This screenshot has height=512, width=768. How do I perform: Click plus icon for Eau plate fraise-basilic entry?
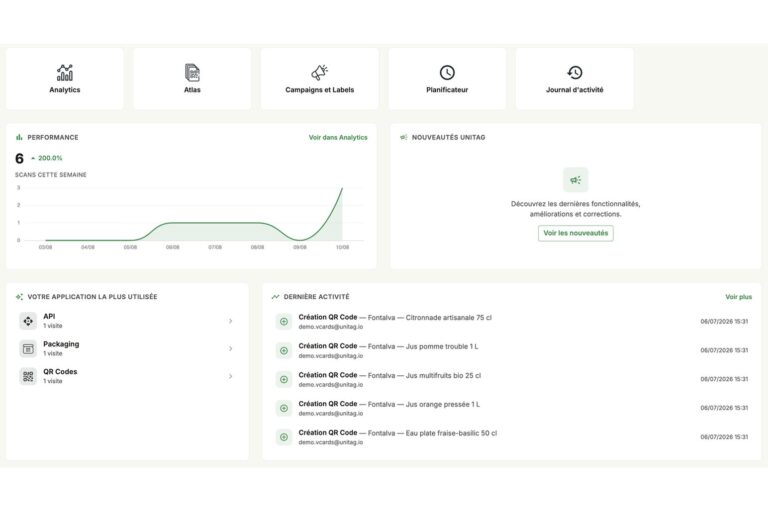pos(284,437)
